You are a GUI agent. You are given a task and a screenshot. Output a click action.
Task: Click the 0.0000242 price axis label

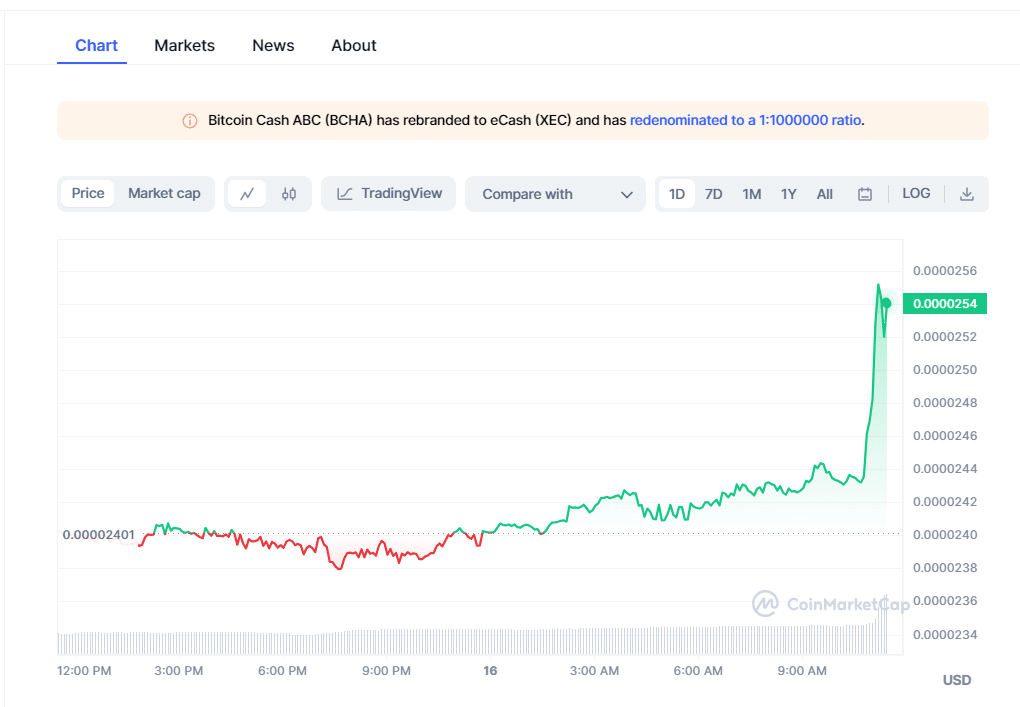[945, 501]
